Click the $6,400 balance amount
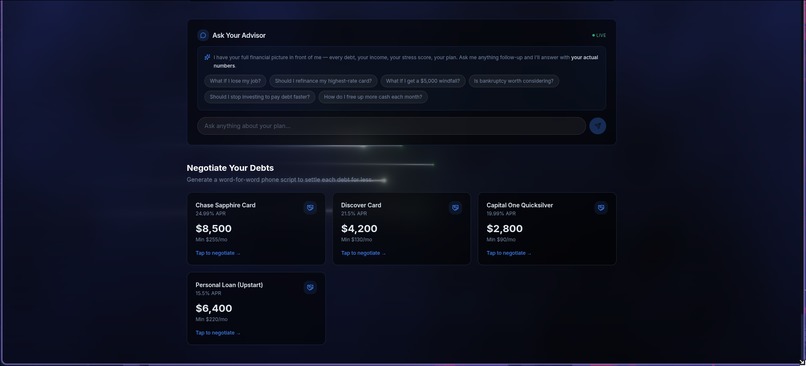This screenshot has height=366, width=806. click(214, 308)
